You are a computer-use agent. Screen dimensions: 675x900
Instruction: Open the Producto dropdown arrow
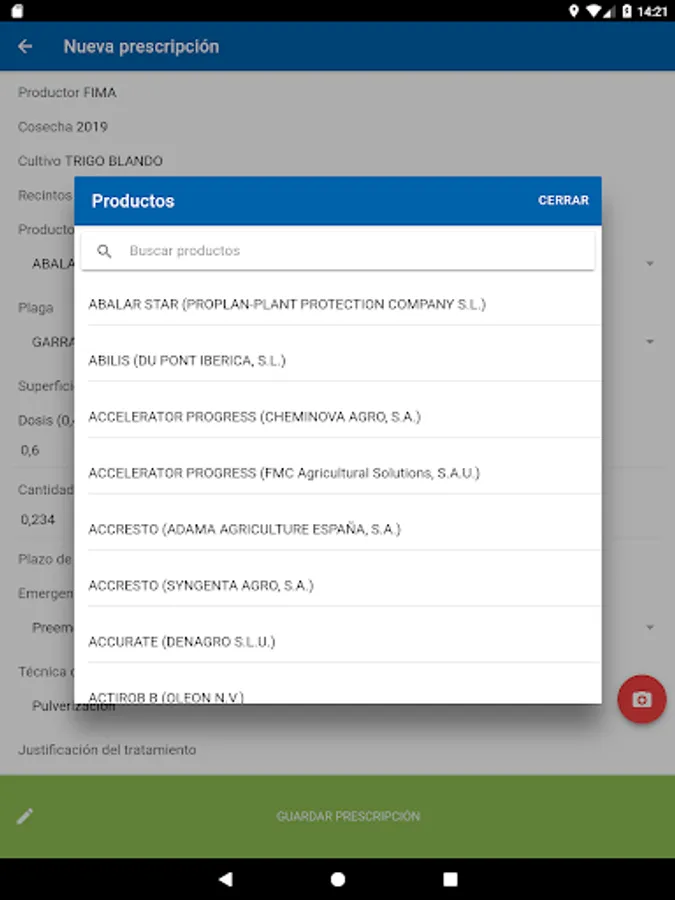[x=650, y=263]
